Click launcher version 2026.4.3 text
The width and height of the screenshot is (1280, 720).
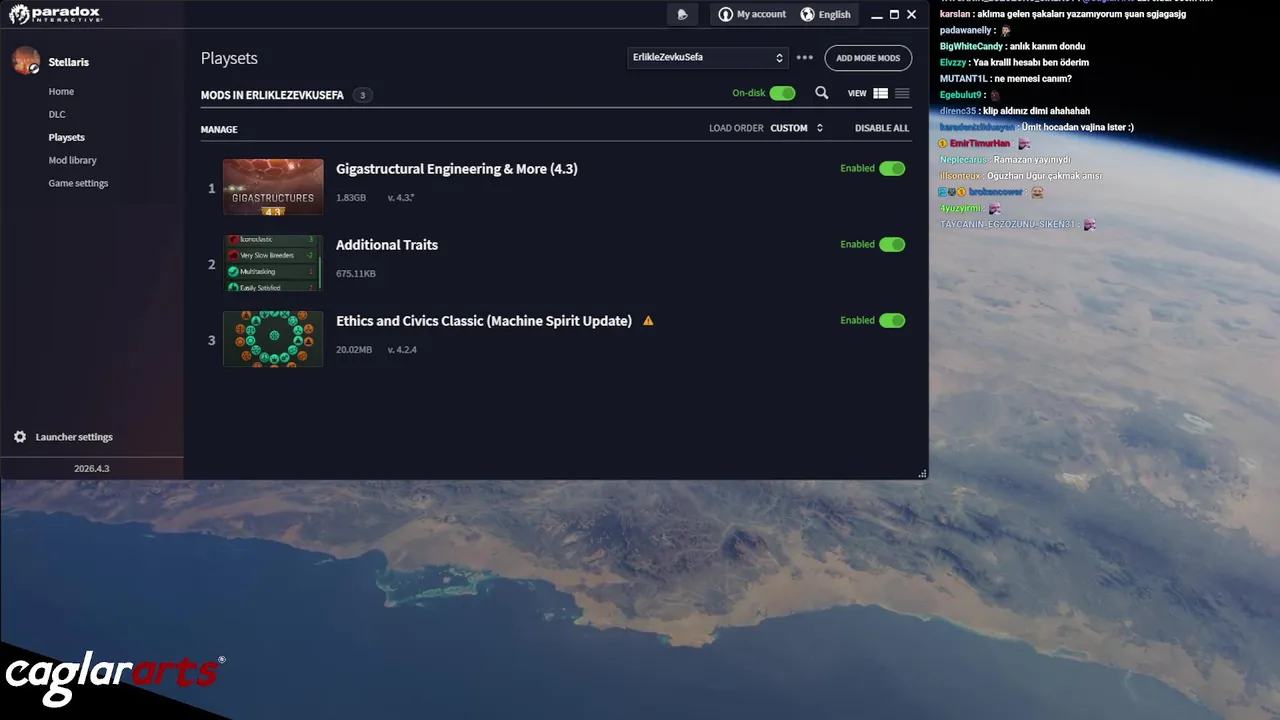92,468
